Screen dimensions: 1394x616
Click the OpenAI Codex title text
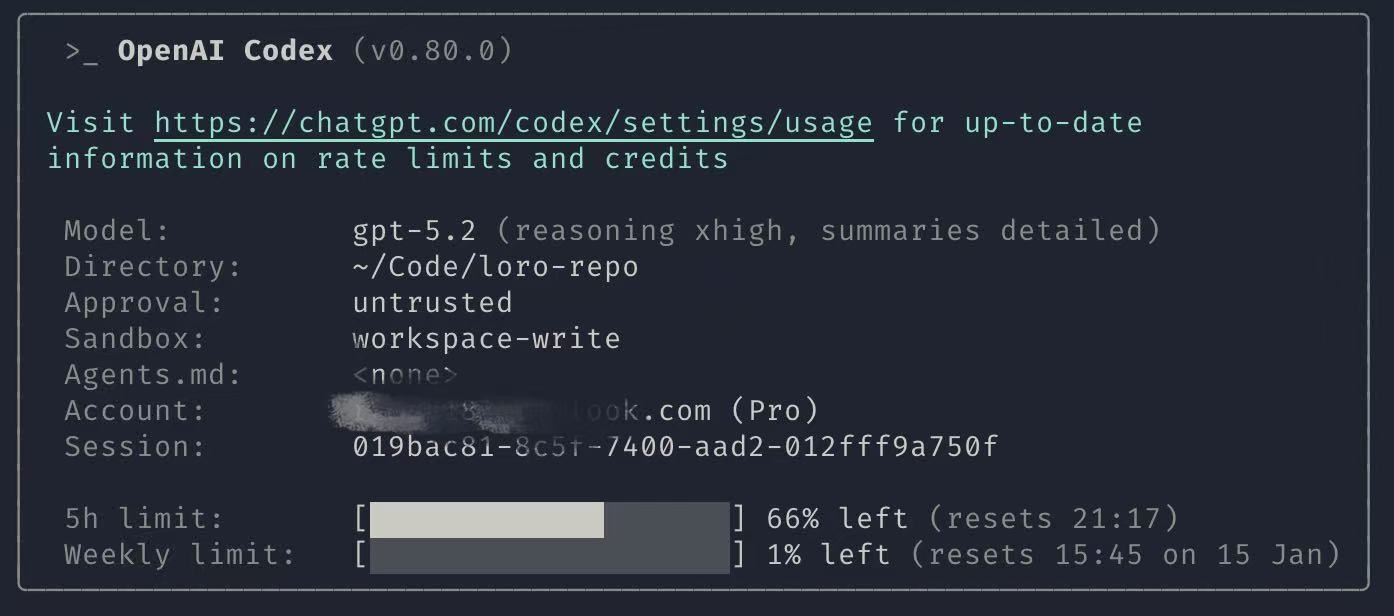point(225,52)
